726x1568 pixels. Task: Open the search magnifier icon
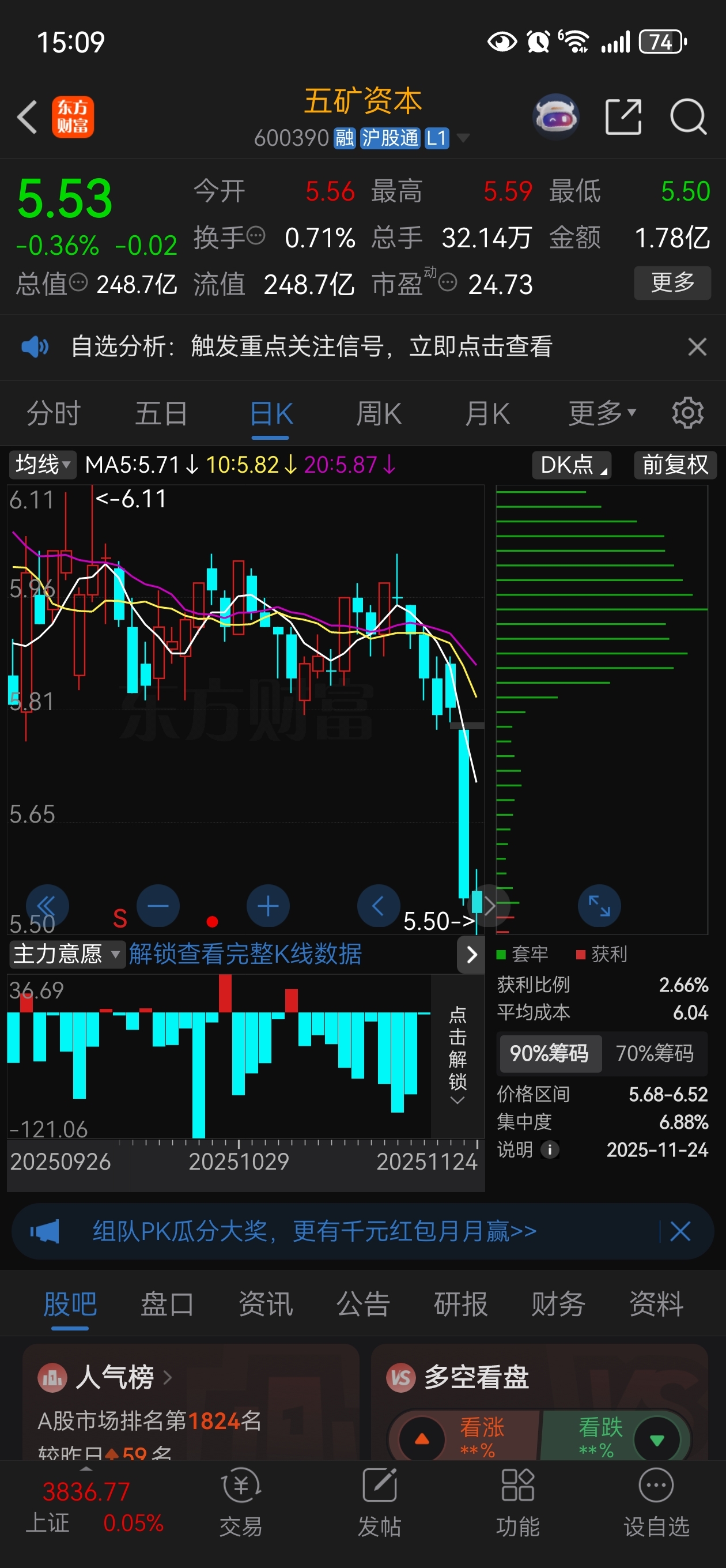pos(687,116)
